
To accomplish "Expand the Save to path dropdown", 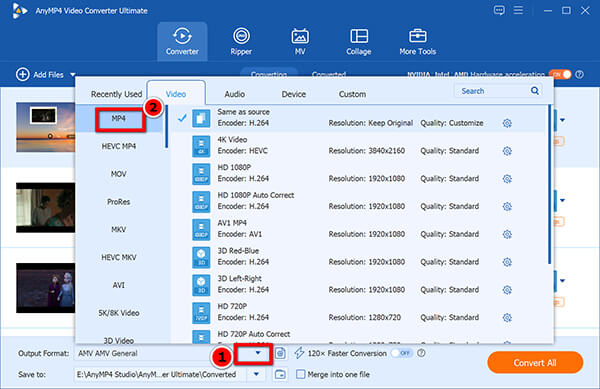I will (256, 374).
